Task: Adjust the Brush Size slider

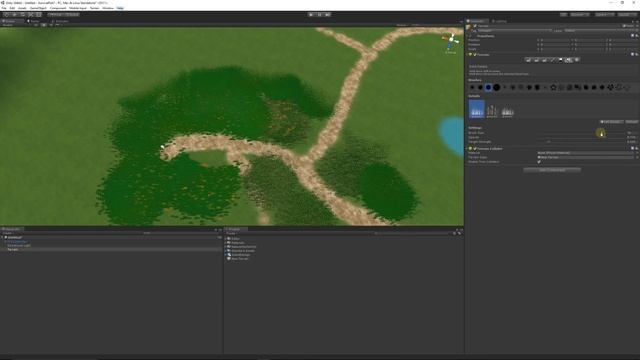Action: coord(581,133)
